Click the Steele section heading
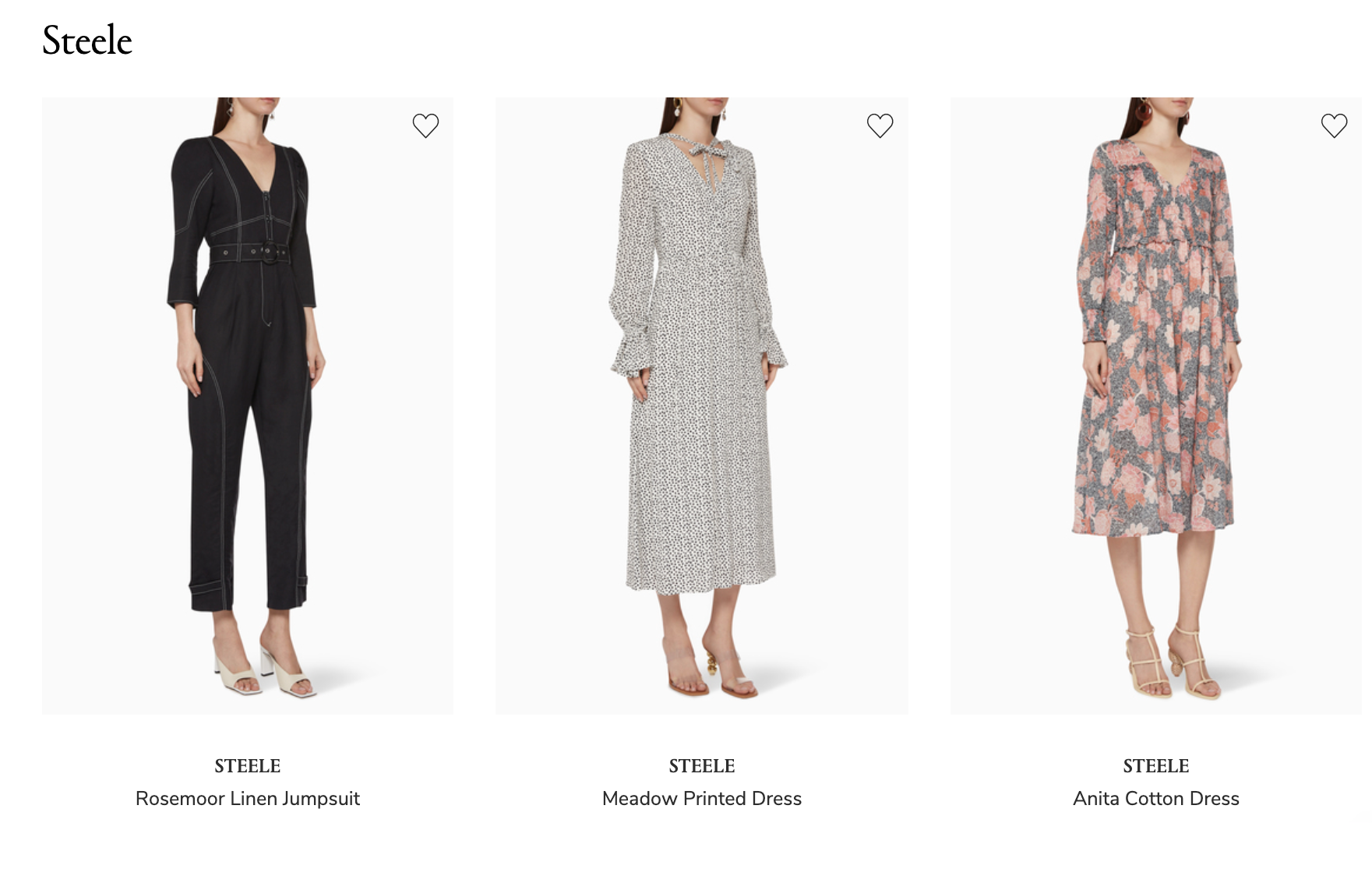 tap(87, 41)
